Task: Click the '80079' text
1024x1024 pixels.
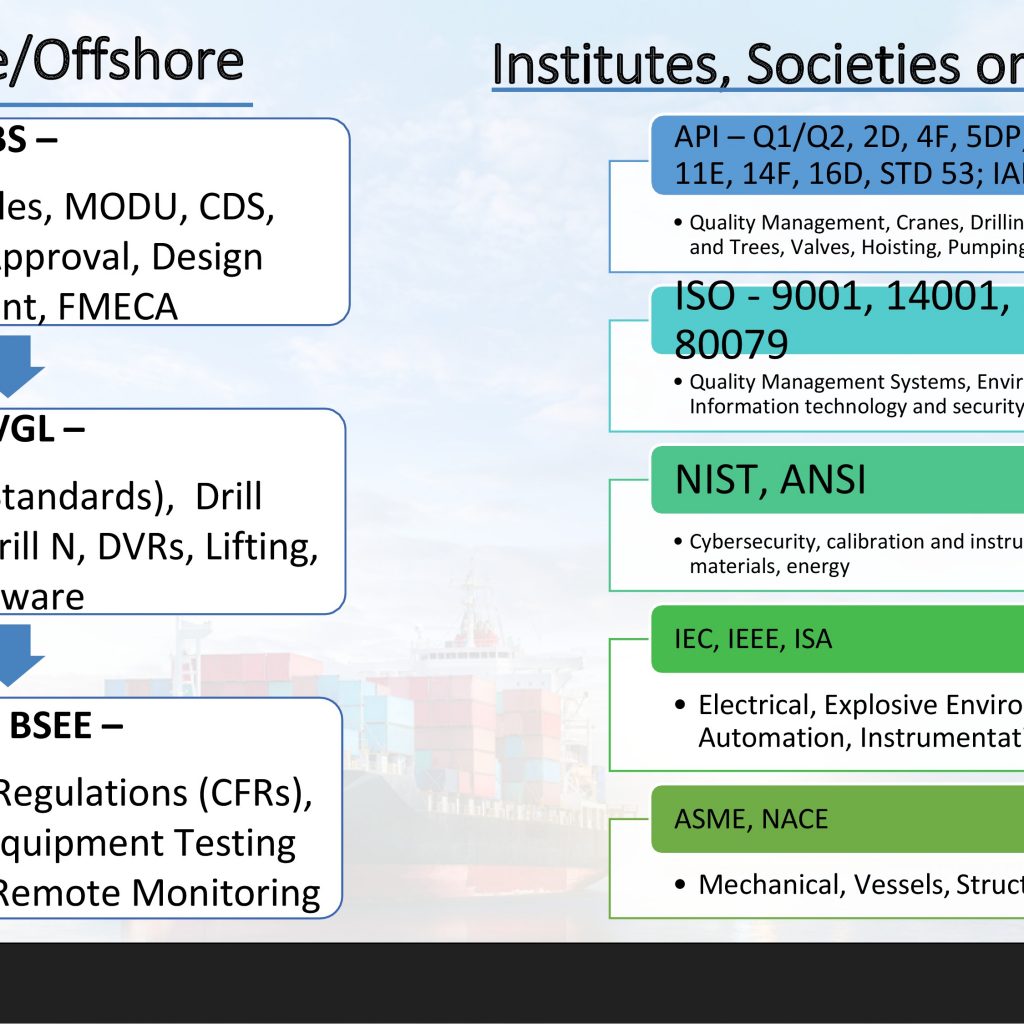Action: pyautogui.click(x=731, y=344)
